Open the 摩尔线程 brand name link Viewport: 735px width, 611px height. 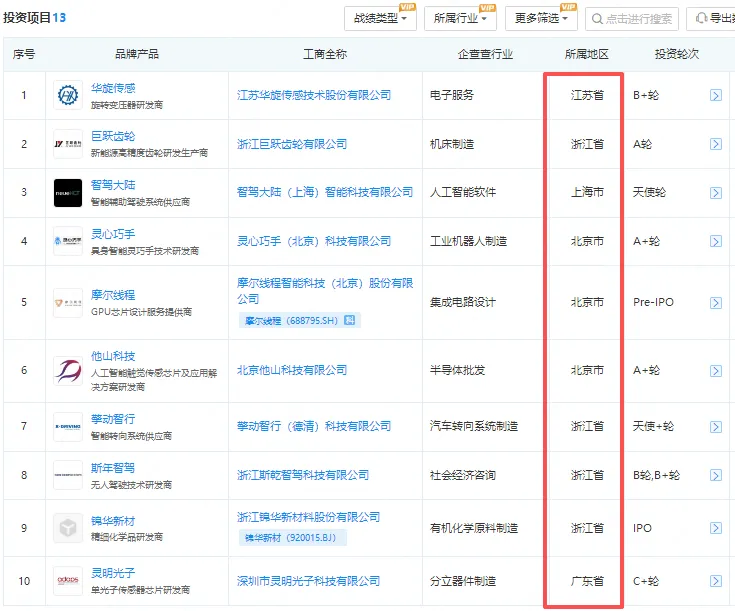pyautogui.click(x=113, y=295)
